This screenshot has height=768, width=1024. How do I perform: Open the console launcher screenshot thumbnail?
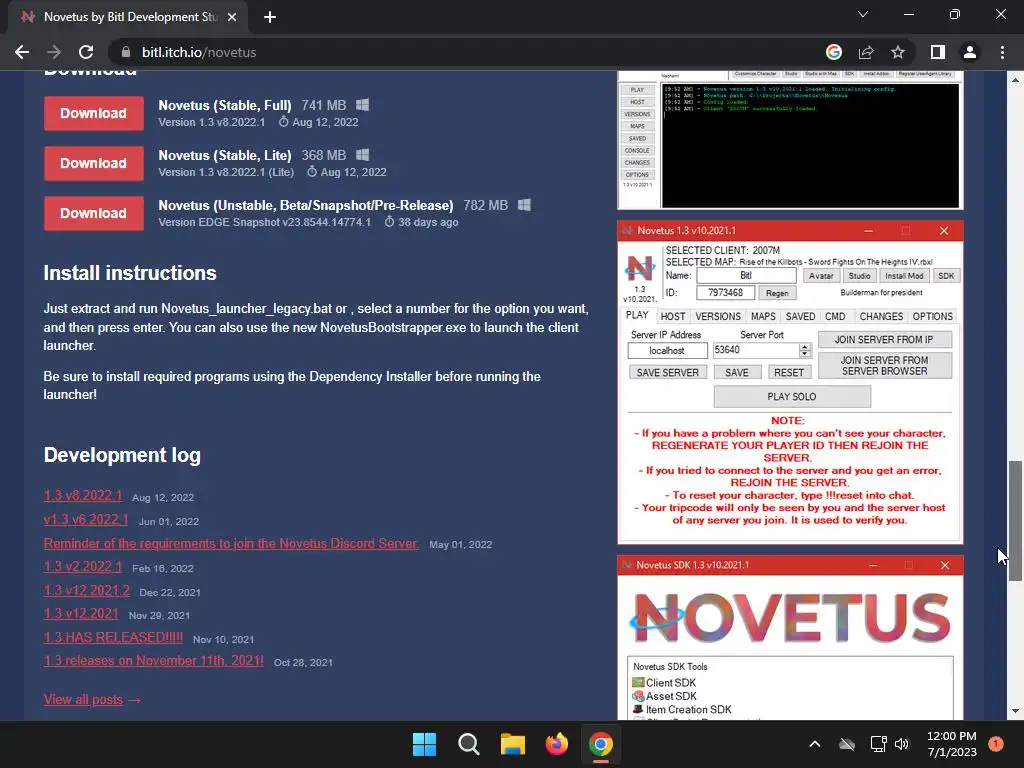pos(790,140)
